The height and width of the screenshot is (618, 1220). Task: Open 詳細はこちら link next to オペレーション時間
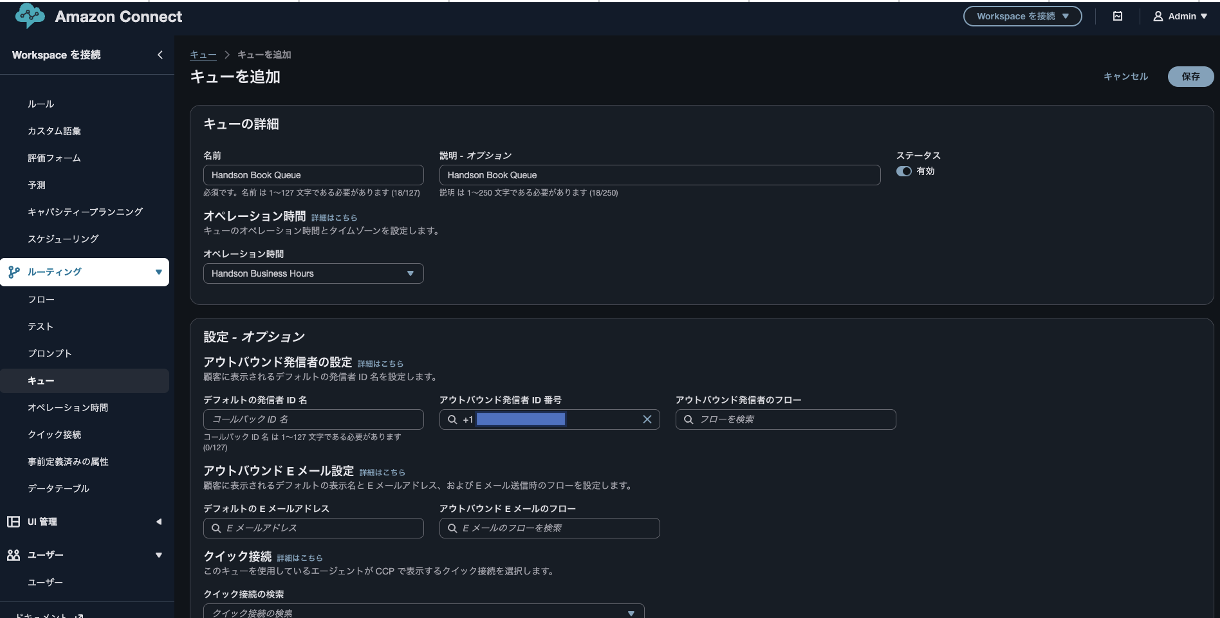click(x=334, y=217)
